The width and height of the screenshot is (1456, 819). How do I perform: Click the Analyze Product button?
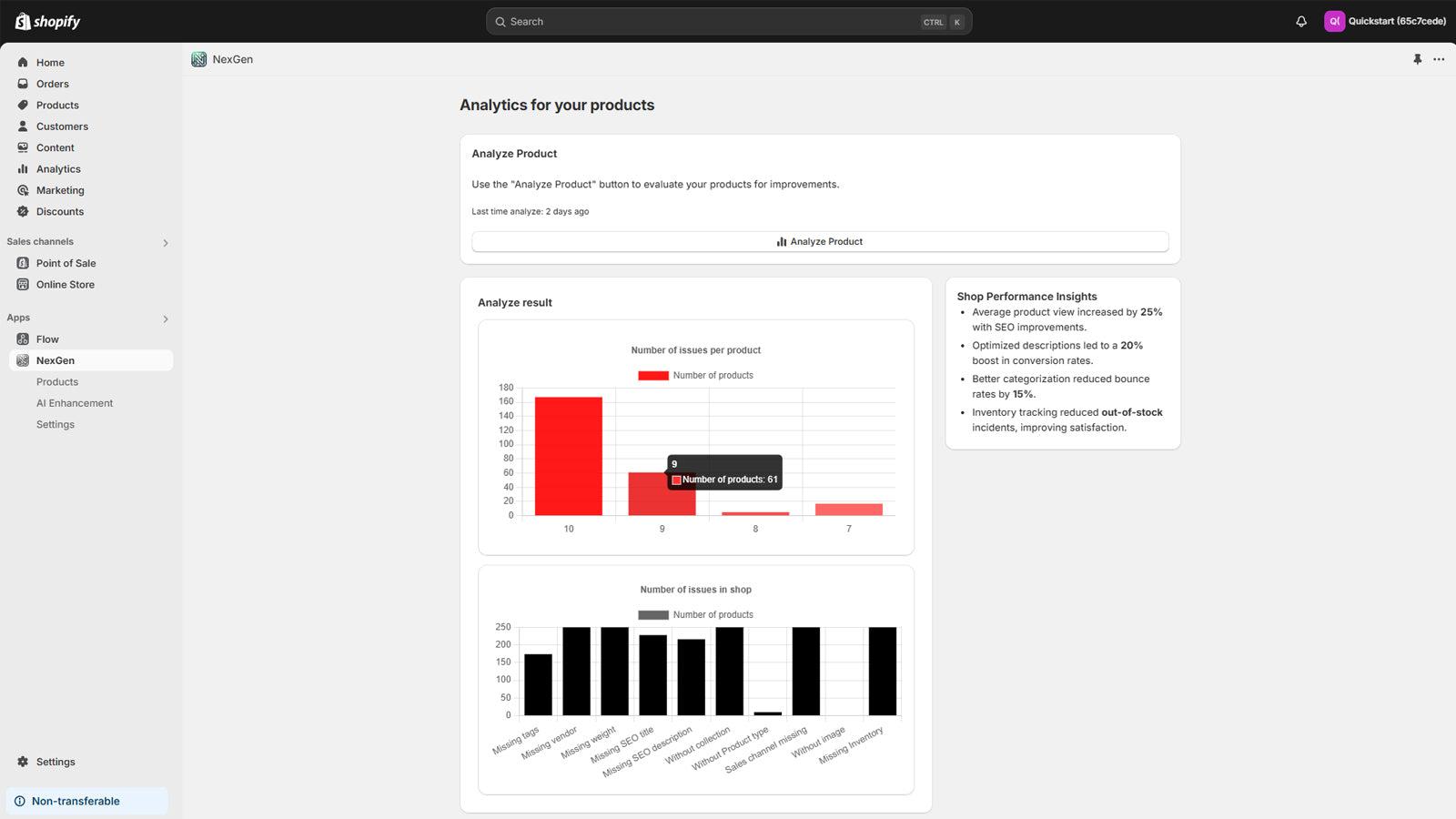819,241
